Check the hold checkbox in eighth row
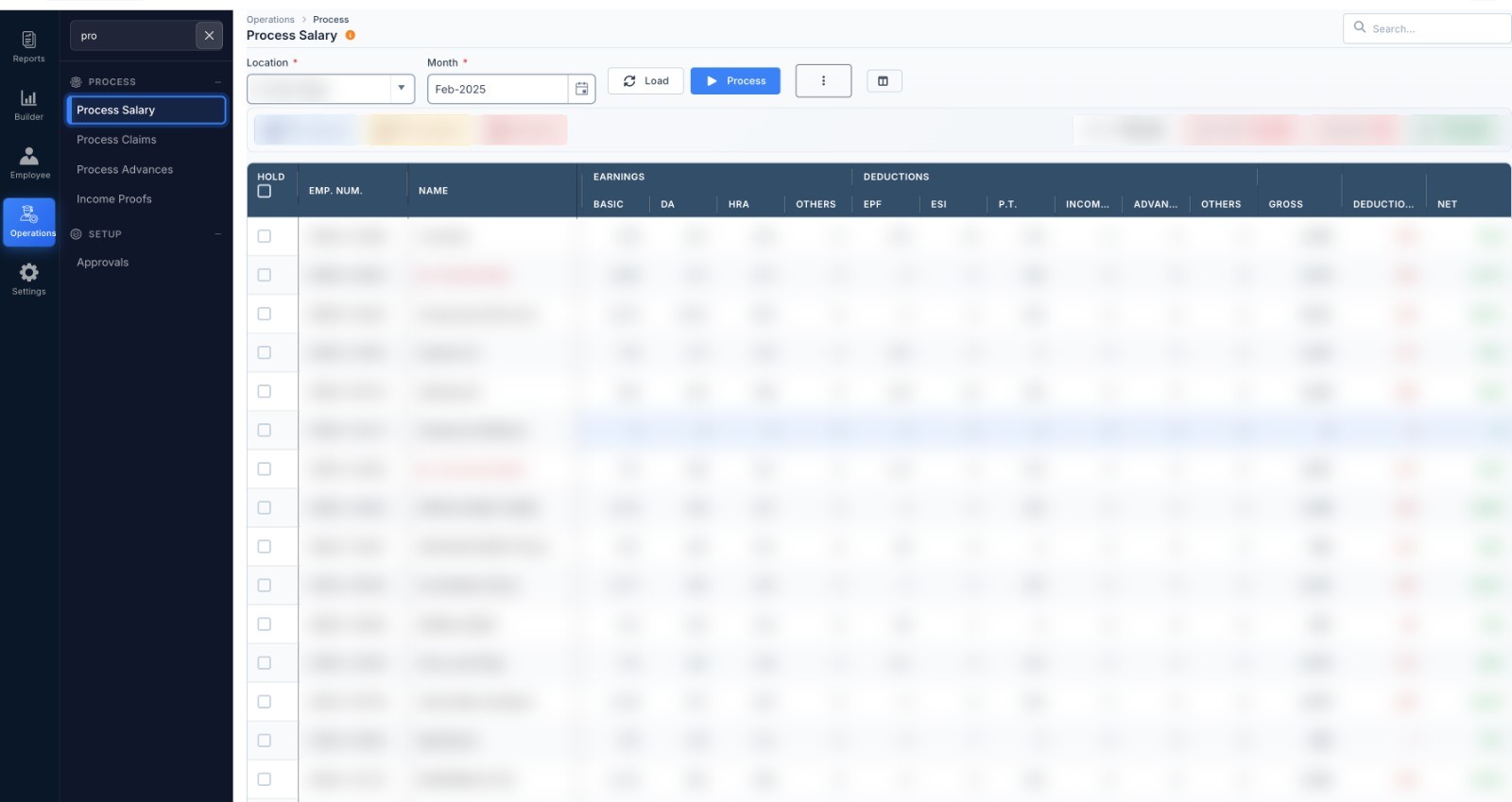1512x802 pixels. pyautogui.click(x=265, y=507)
